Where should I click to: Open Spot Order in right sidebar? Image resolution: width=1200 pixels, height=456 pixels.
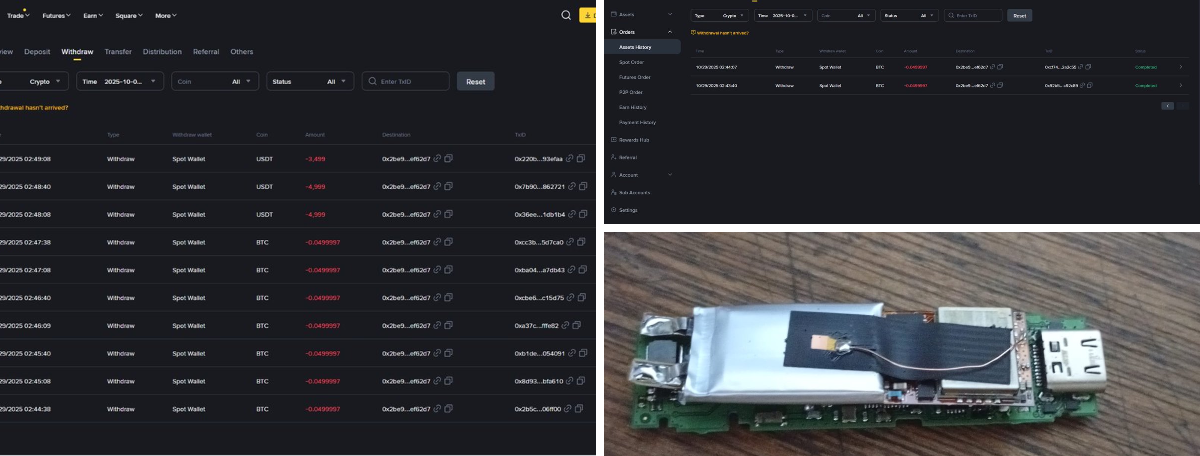click(x=631, y=62)
